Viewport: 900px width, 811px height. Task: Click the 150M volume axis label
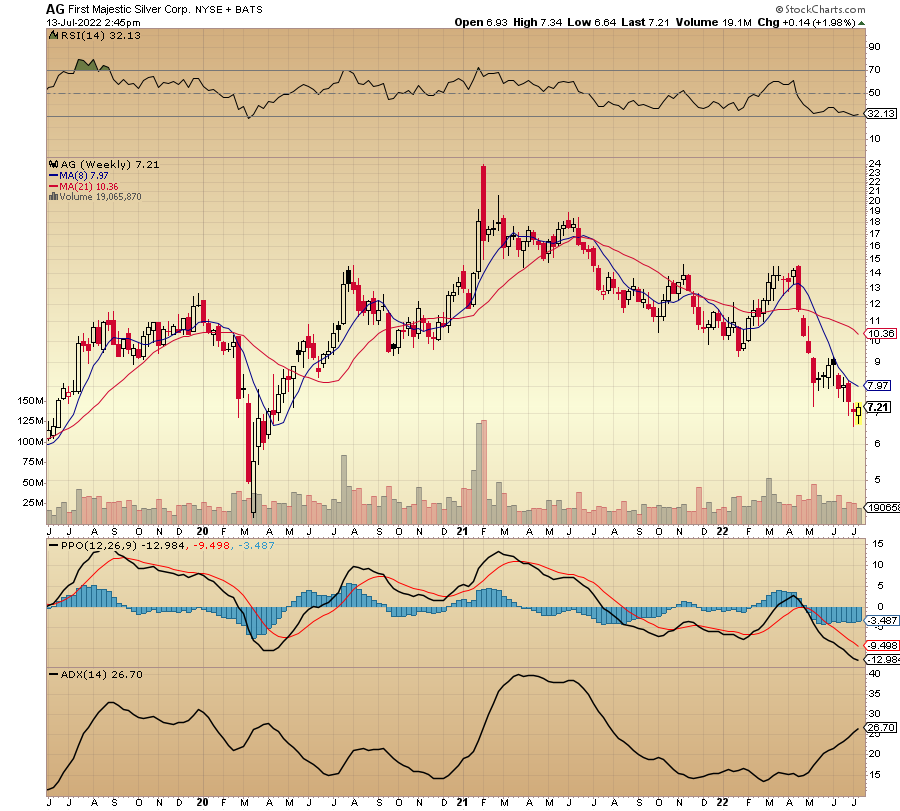[30, 401]
